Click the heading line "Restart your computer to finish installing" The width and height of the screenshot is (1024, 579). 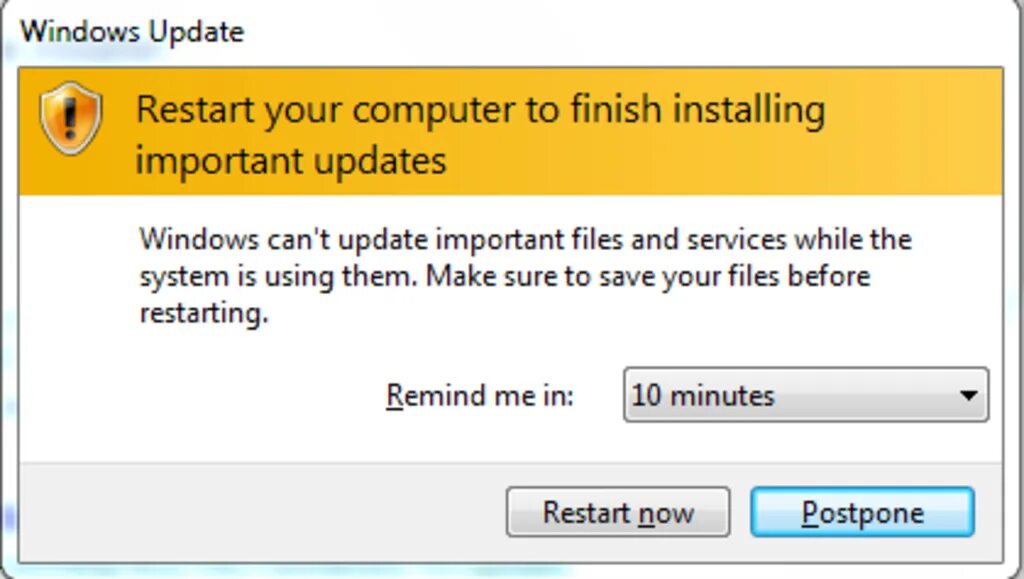pos(481,110)
